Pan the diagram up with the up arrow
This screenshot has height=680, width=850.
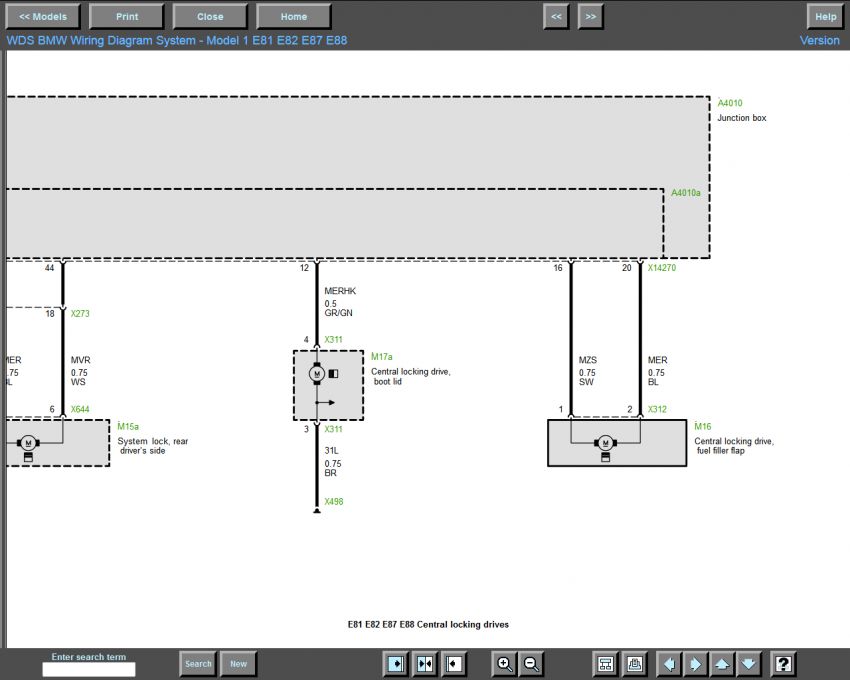point(722,664)
